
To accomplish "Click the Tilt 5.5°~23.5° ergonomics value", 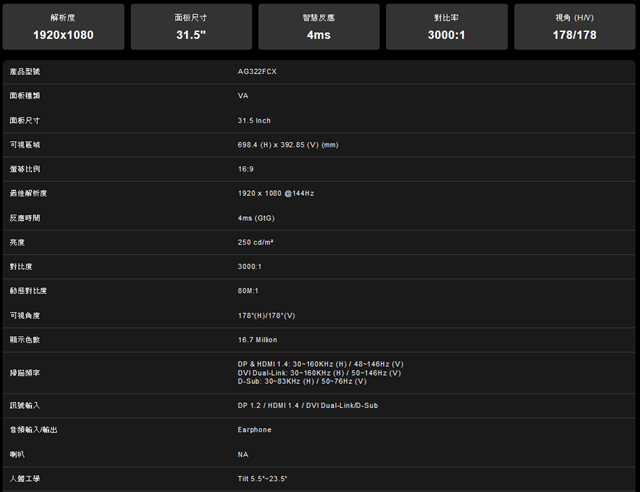I will click(263, 479).
